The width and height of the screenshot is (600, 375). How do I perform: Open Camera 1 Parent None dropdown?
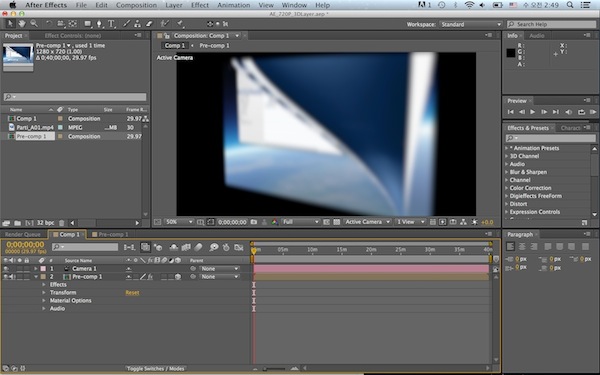tap(219, 269)
